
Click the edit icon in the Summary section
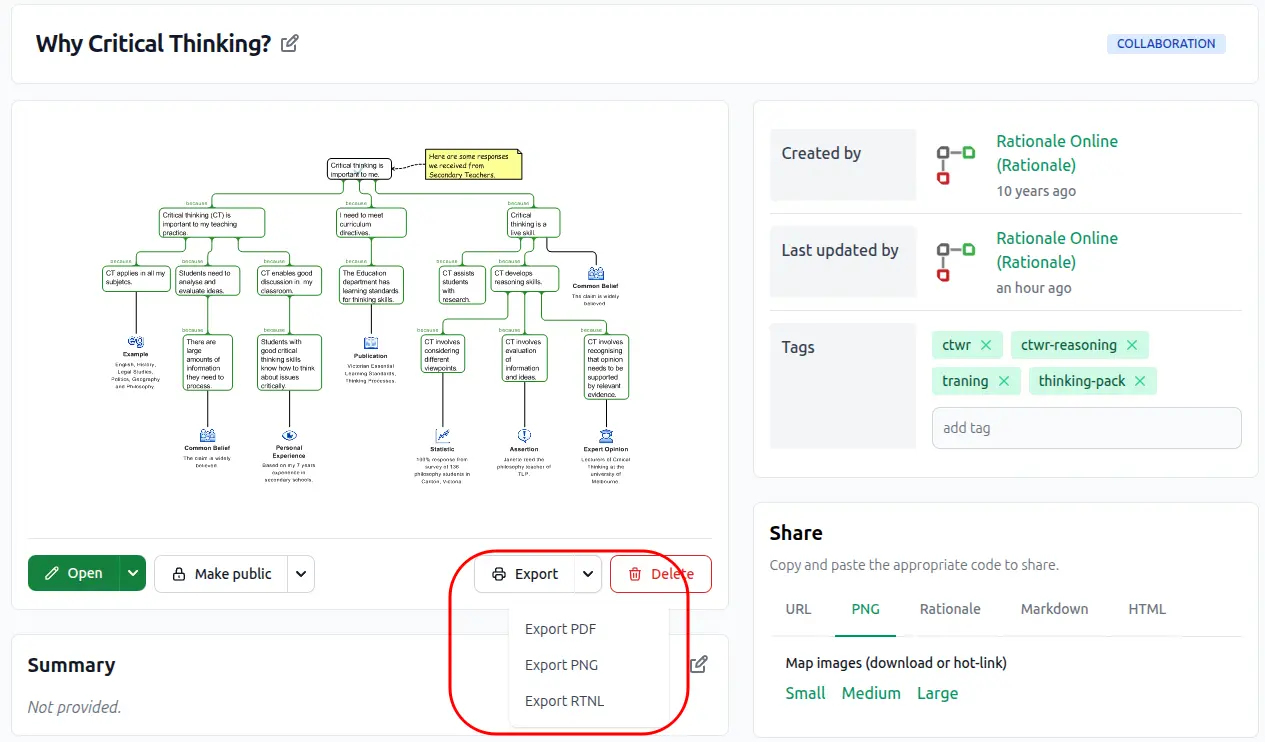(x=700, y=664)
